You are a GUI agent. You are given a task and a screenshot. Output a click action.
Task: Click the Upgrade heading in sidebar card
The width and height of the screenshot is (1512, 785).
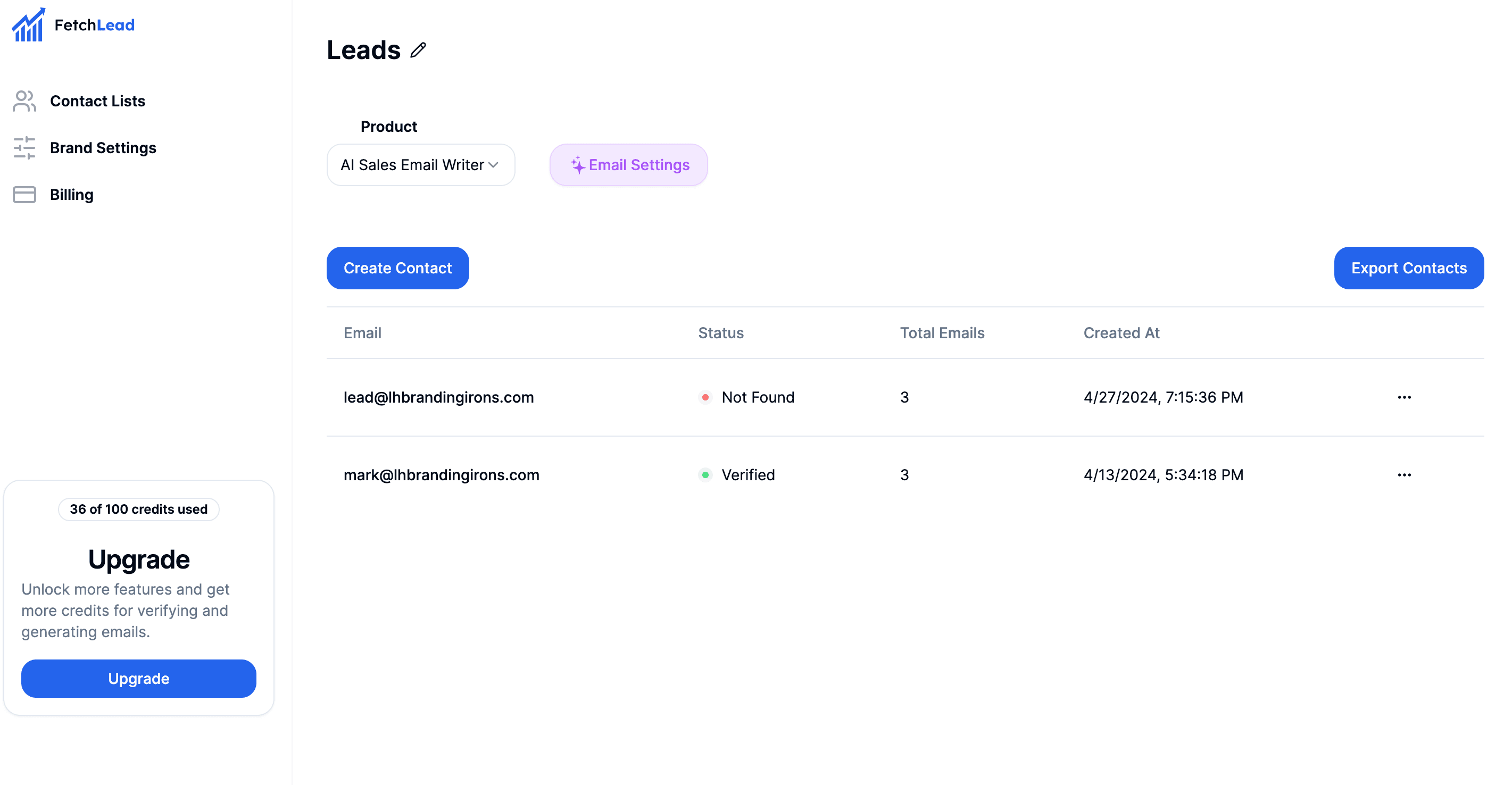(138, 559)
